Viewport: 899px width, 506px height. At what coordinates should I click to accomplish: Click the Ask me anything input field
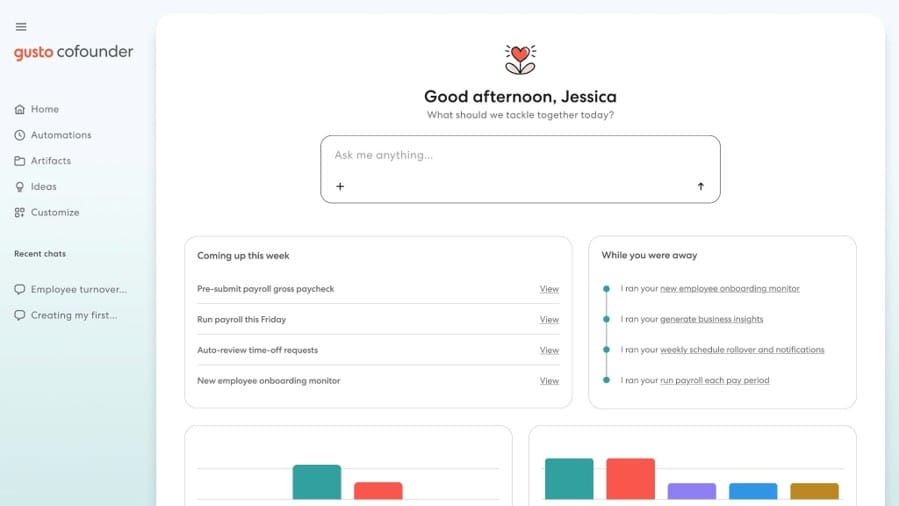click(520, 169)
